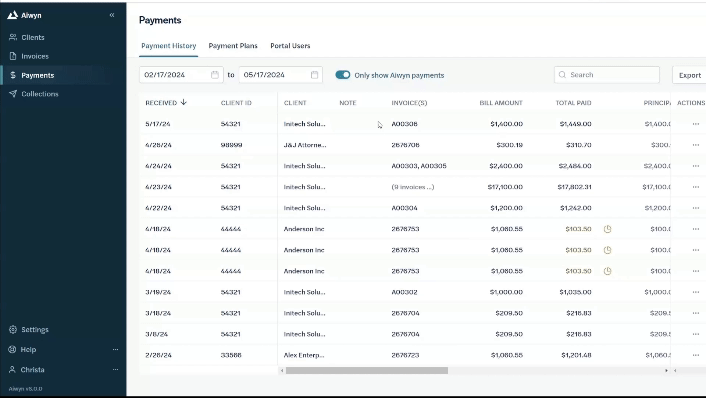Open calendar picker for start date
The width and height of the screenshot is (706, 398).
click(x=215, y=75)
